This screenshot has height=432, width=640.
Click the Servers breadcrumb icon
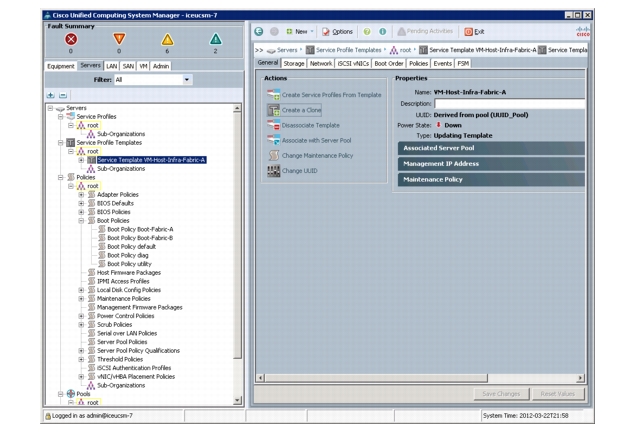coord(271,50)
